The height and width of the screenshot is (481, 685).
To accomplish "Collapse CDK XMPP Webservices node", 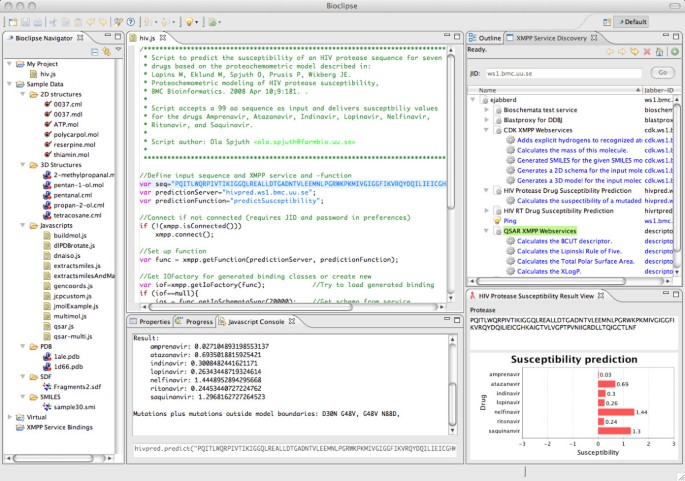I will tap(486, 130).
